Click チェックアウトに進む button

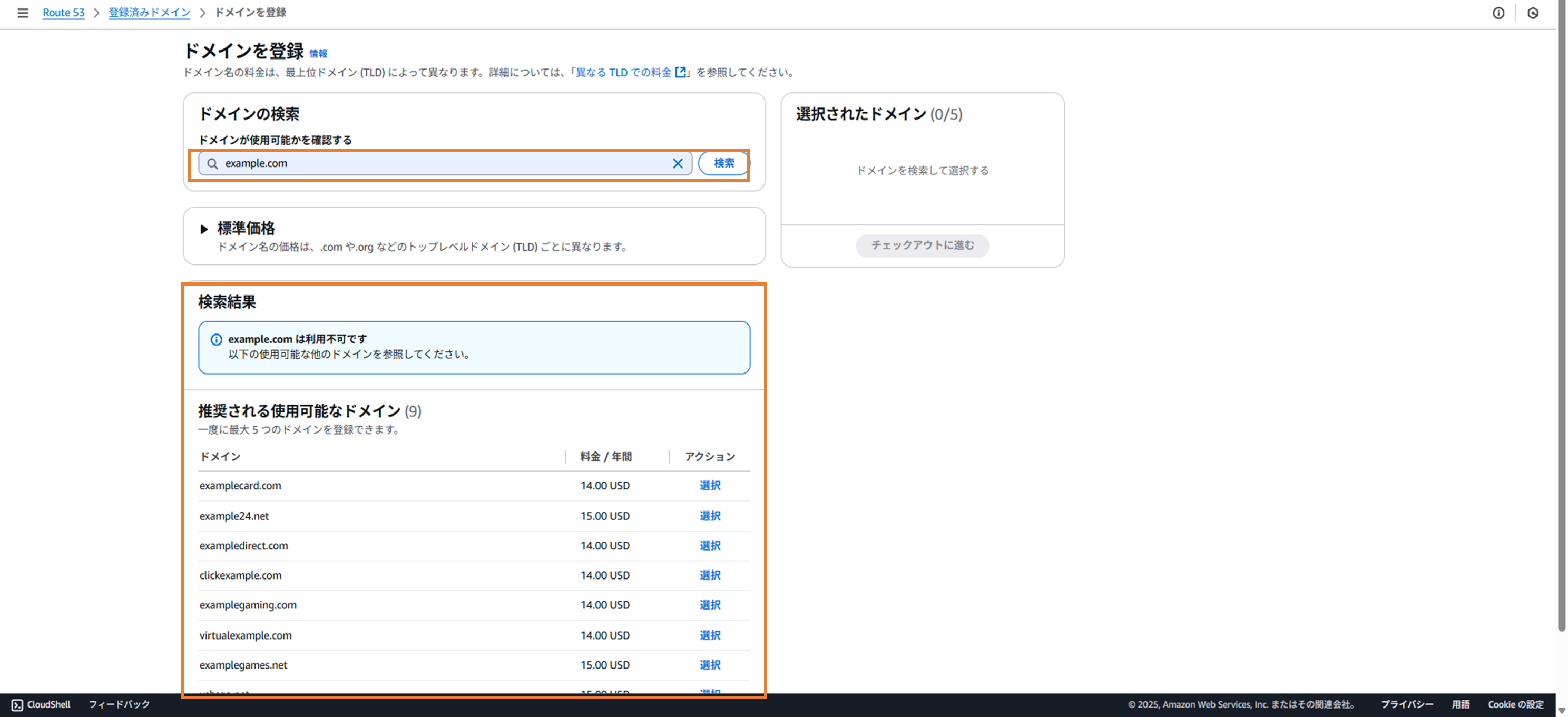tap(922, 245)
